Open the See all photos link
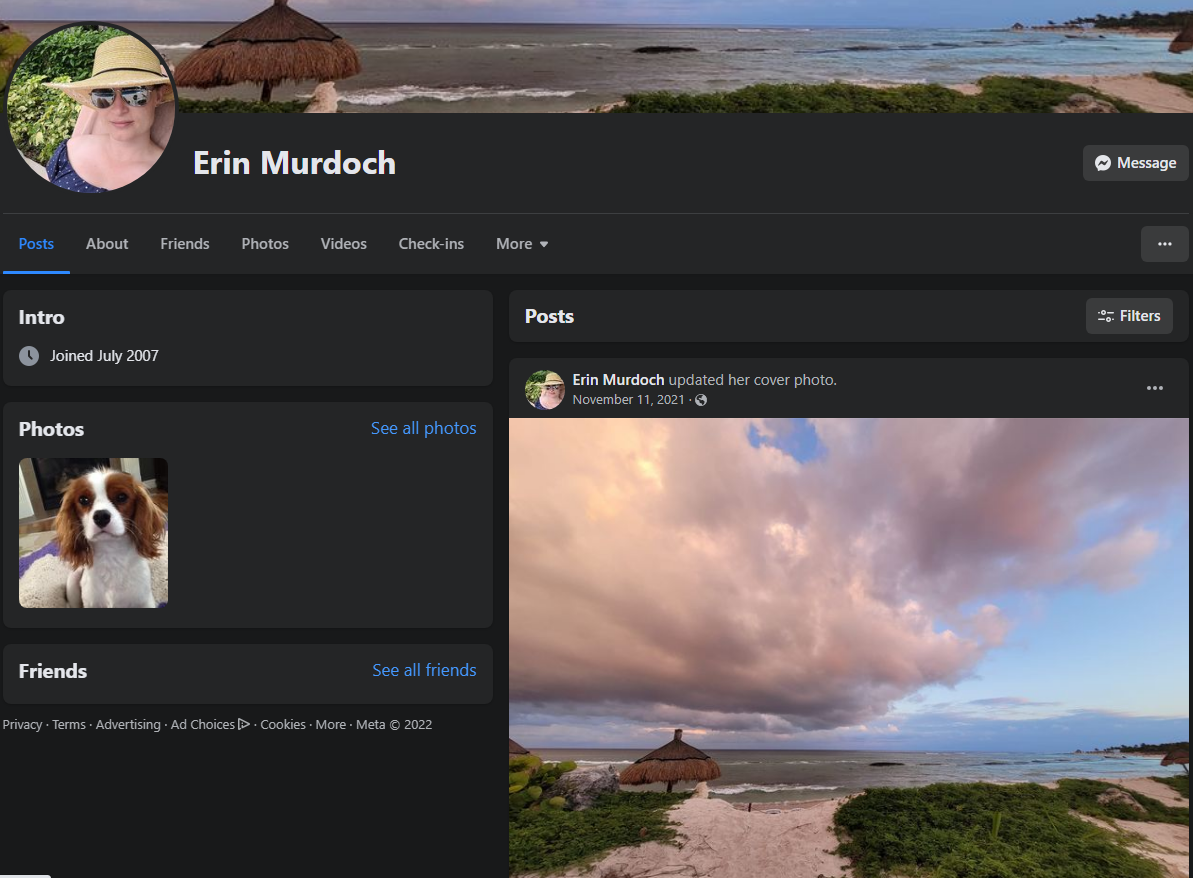This screenshot has height=878, width=1193. (x=423, y=427)
